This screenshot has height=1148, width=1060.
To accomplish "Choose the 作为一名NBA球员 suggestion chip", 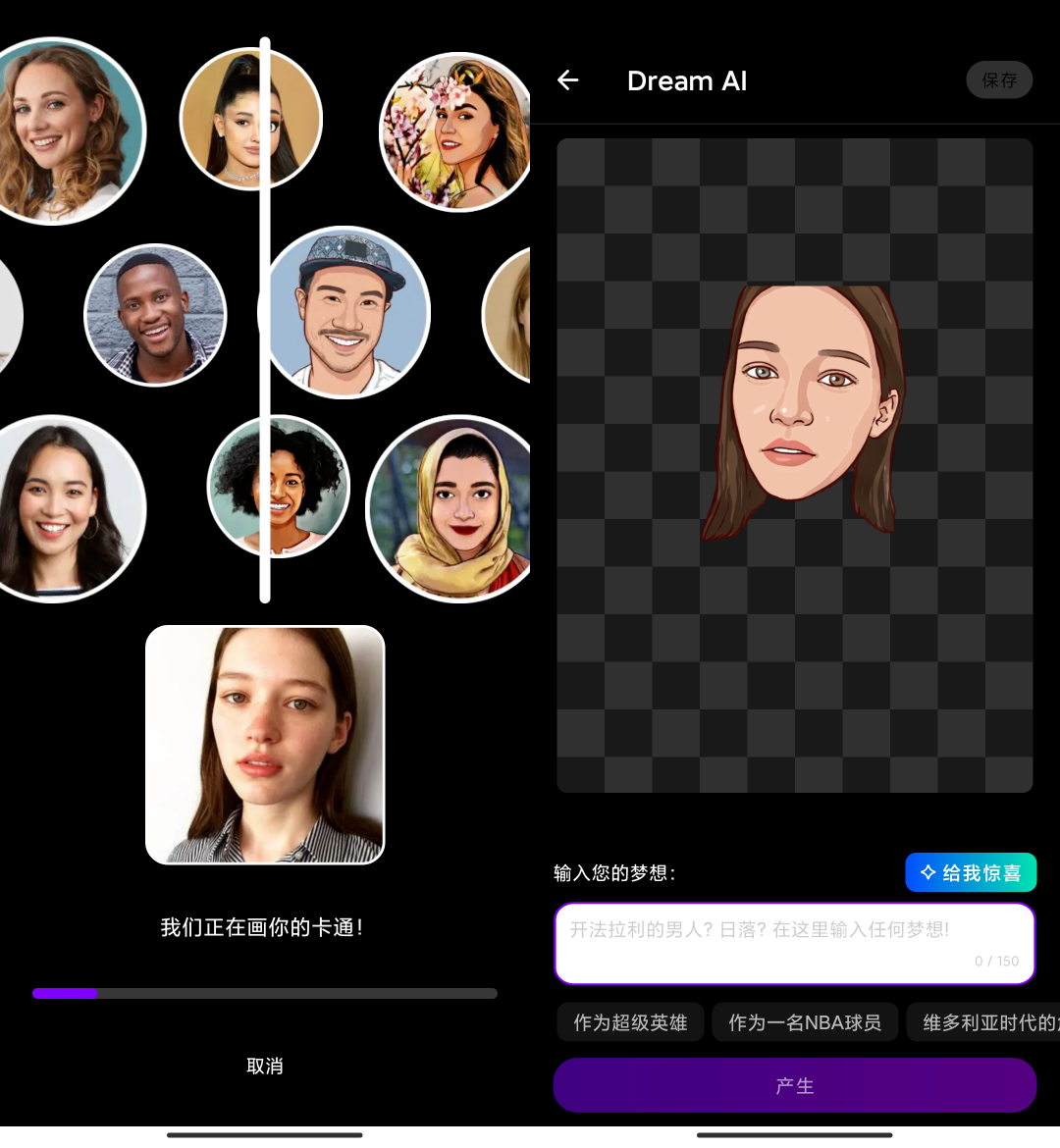I will (805, 1021).
